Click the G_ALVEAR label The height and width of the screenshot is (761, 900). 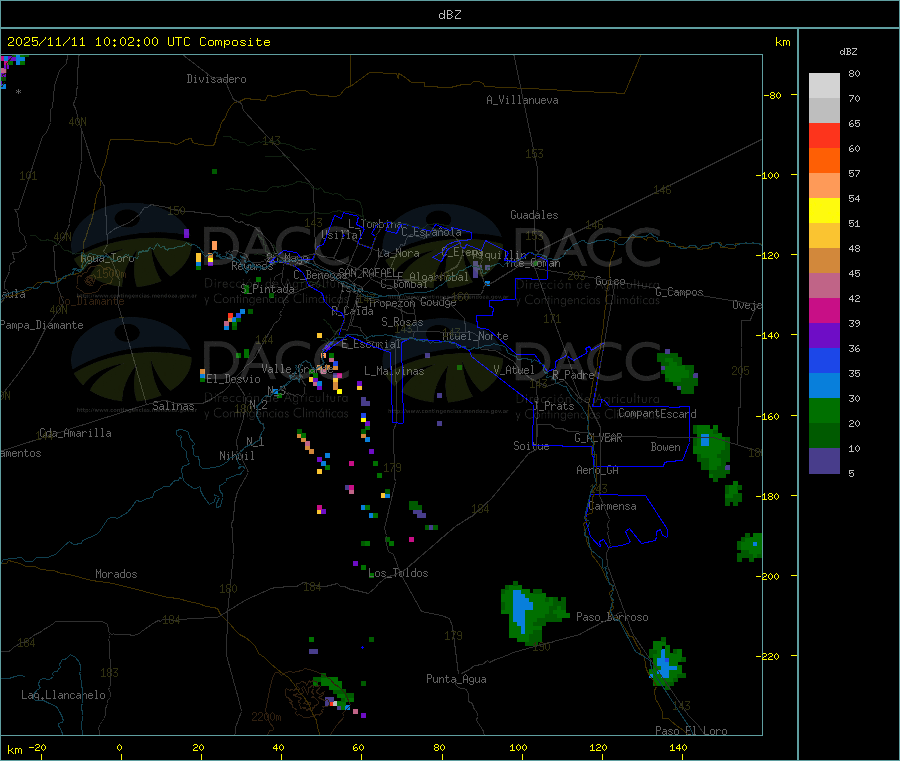coord(598,438)
